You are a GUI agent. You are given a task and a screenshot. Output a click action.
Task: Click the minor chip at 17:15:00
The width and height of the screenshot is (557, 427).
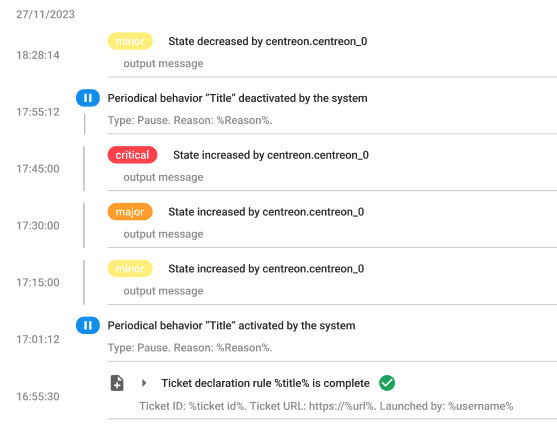130,269
